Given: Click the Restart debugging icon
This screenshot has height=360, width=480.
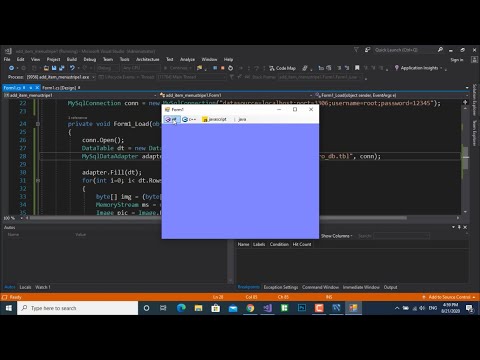Looking at the screenshot, I should pos(230,68).
